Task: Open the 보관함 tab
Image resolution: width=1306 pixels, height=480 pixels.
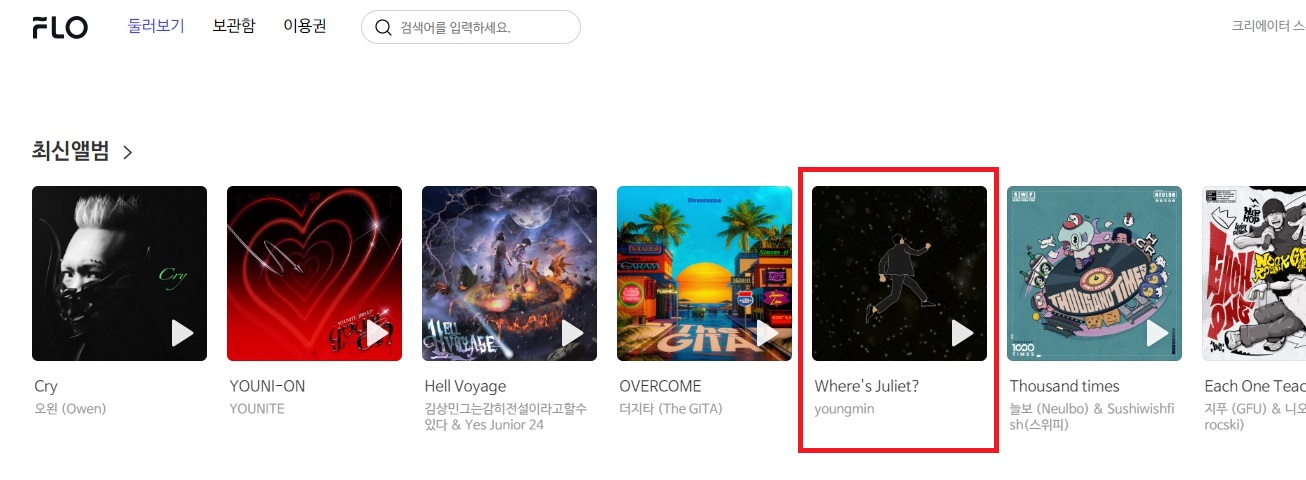Action: pyautogui.click(x=234, y=26)
